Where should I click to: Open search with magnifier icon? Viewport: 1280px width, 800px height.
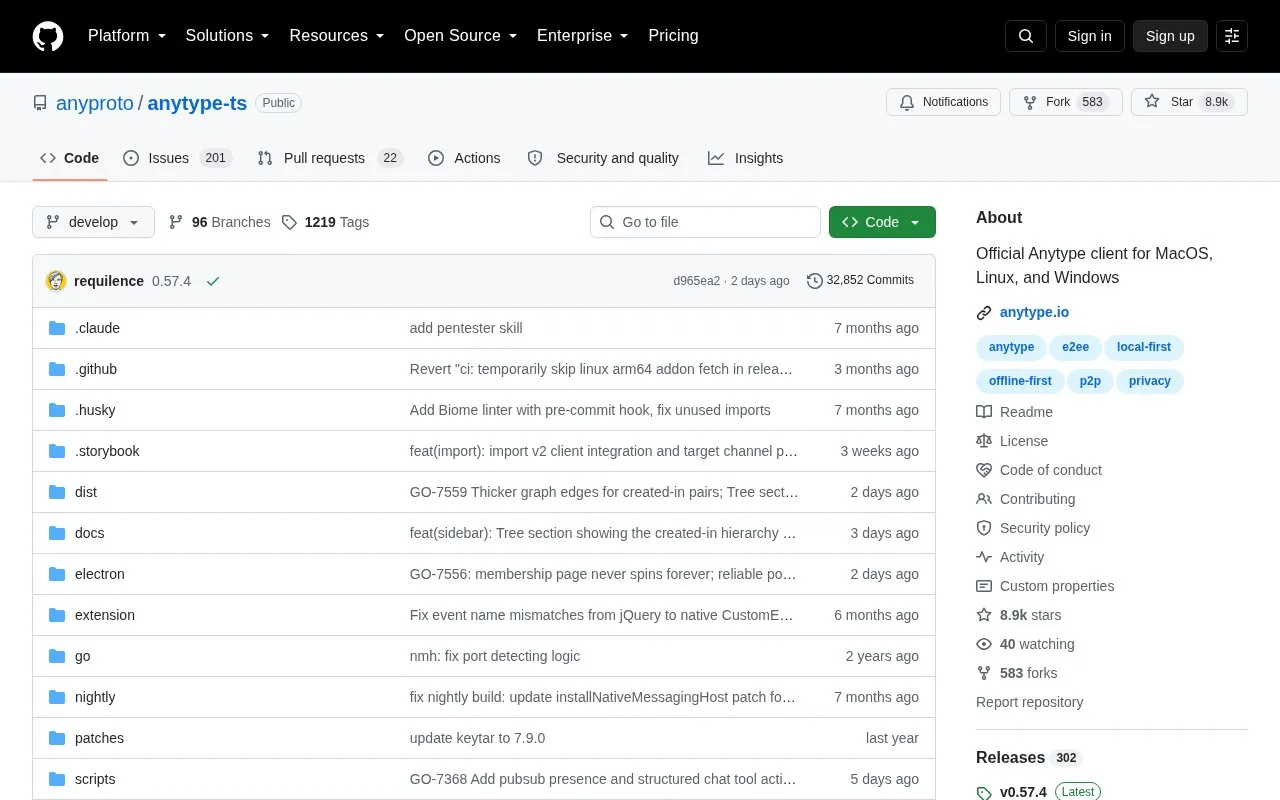click(x=1026, y=36)
